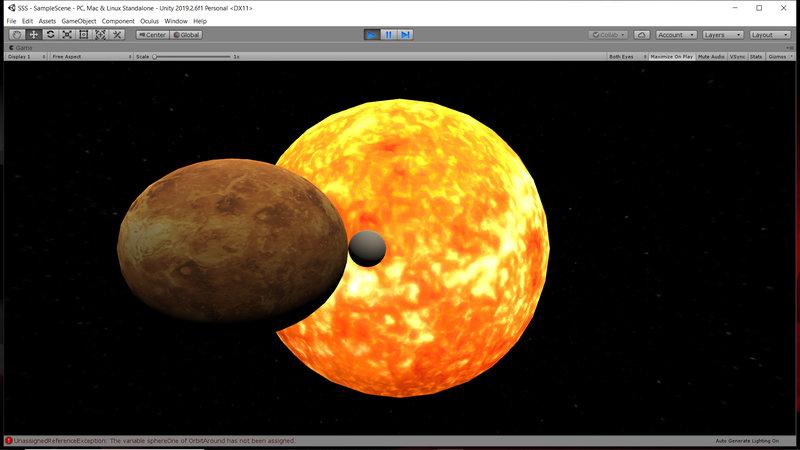Pause the running game

(389, 35)
